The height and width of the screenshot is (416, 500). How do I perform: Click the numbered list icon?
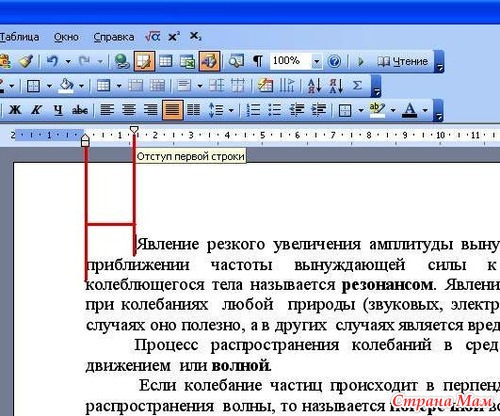pos(253,110)
